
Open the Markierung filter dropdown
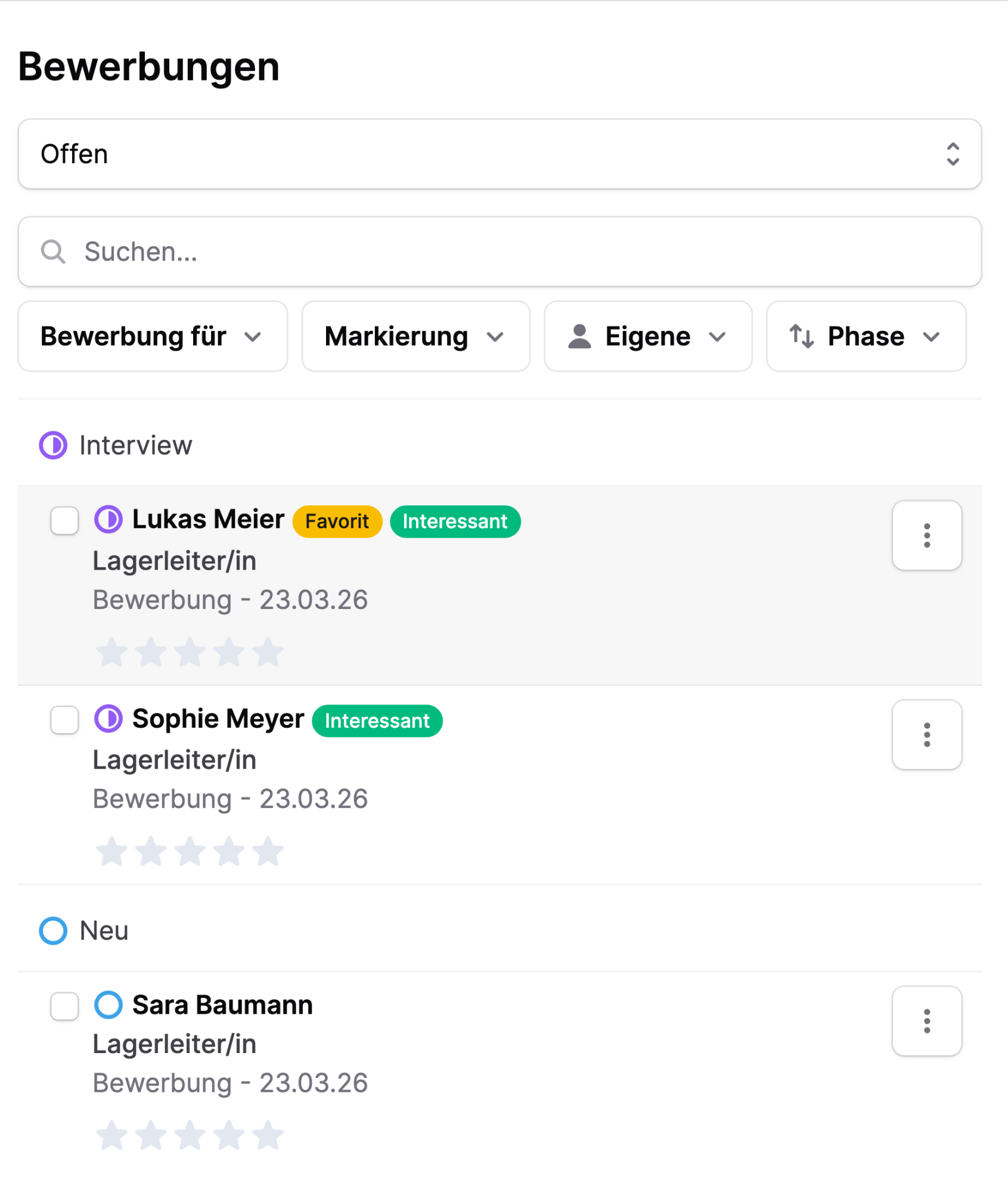click(415, 336)
